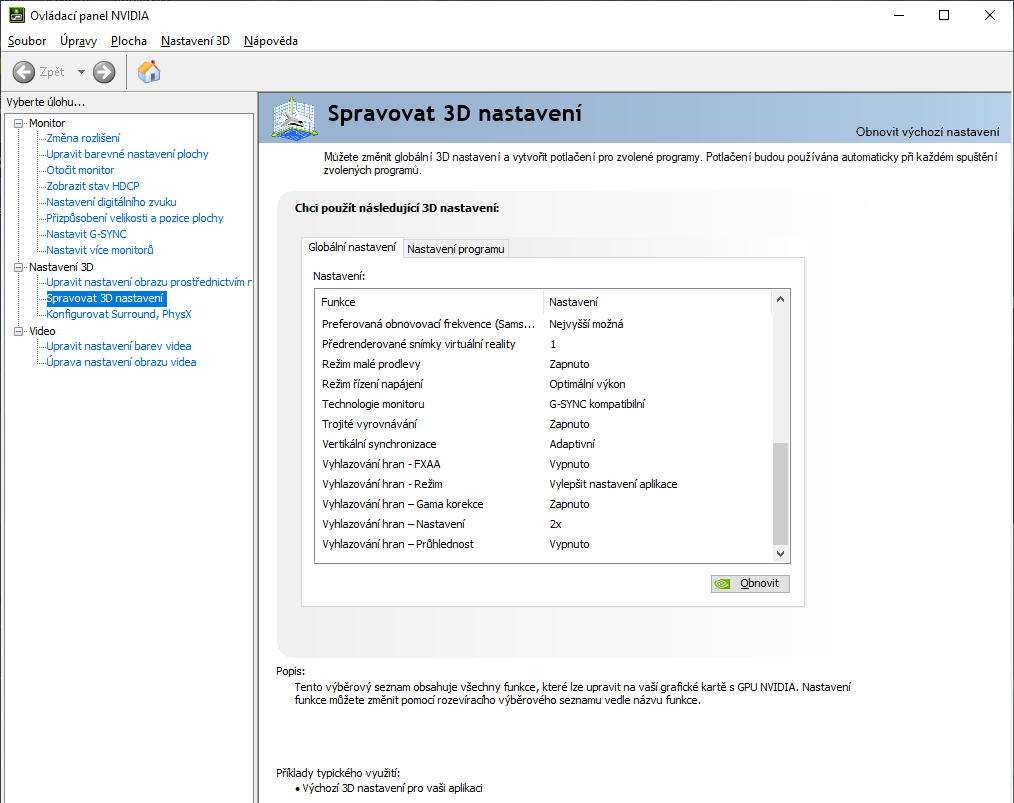This screenshot has height=803, width=1014.
Task: Select Režim řízení napájení setting row
Action: pyautogui.click(x=543, y=384)
